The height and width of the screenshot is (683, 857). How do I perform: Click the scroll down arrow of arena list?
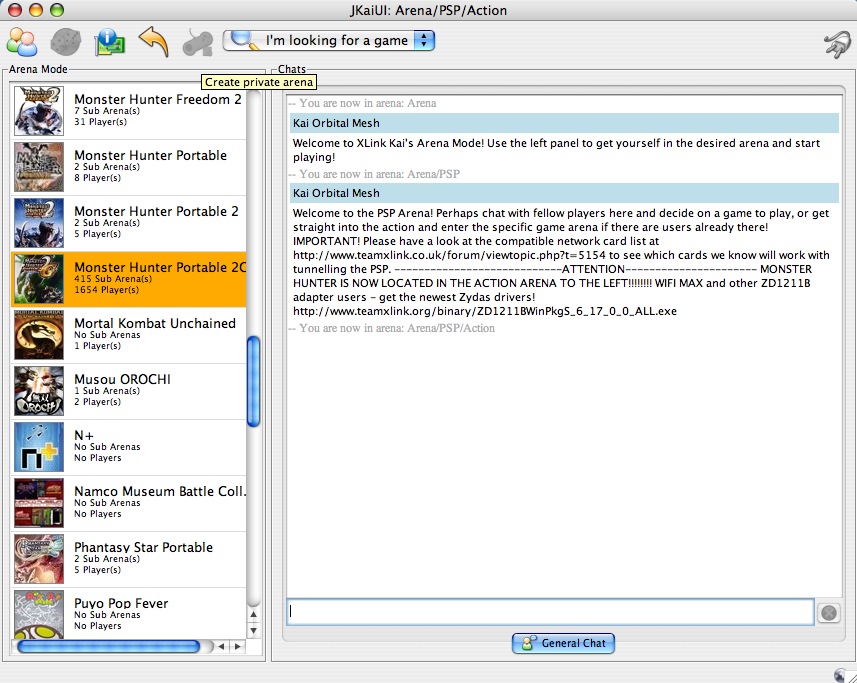(253, 631)
